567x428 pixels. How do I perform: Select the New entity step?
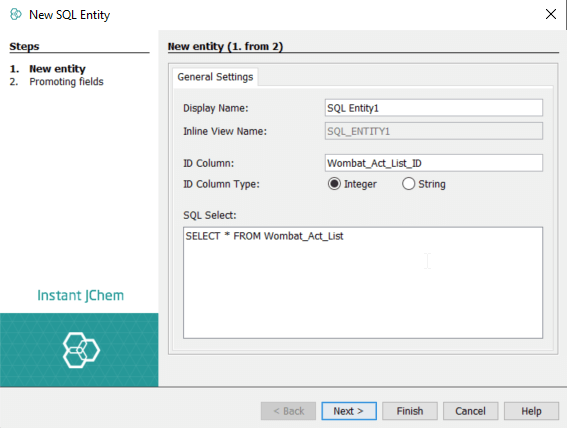[x=57, y=69]
